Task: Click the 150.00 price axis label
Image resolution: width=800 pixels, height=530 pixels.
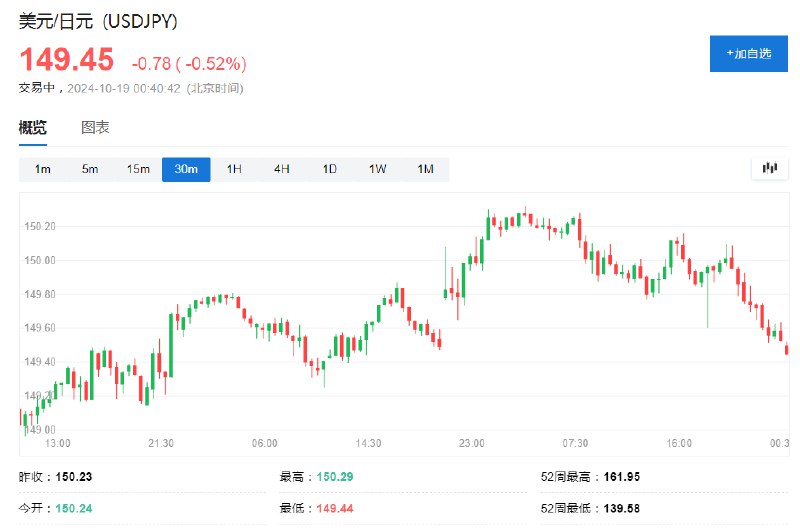Action: click(x=40, y=261)
